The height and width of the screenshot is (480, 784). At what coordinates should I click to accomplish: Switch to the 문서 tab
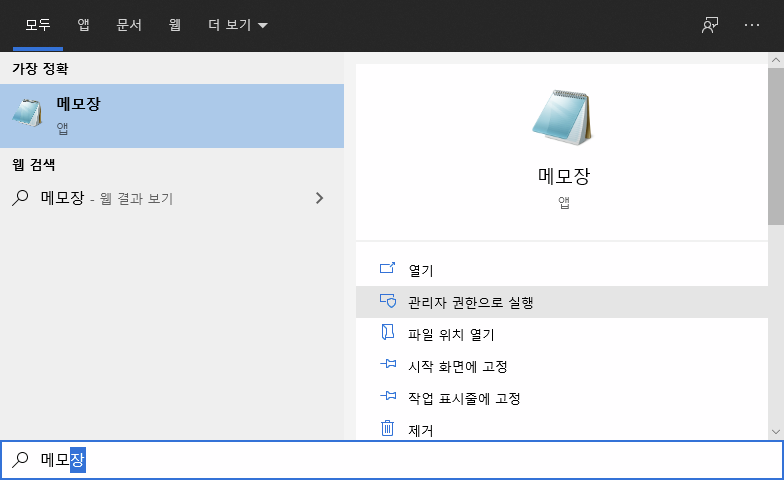pos(129,25)
